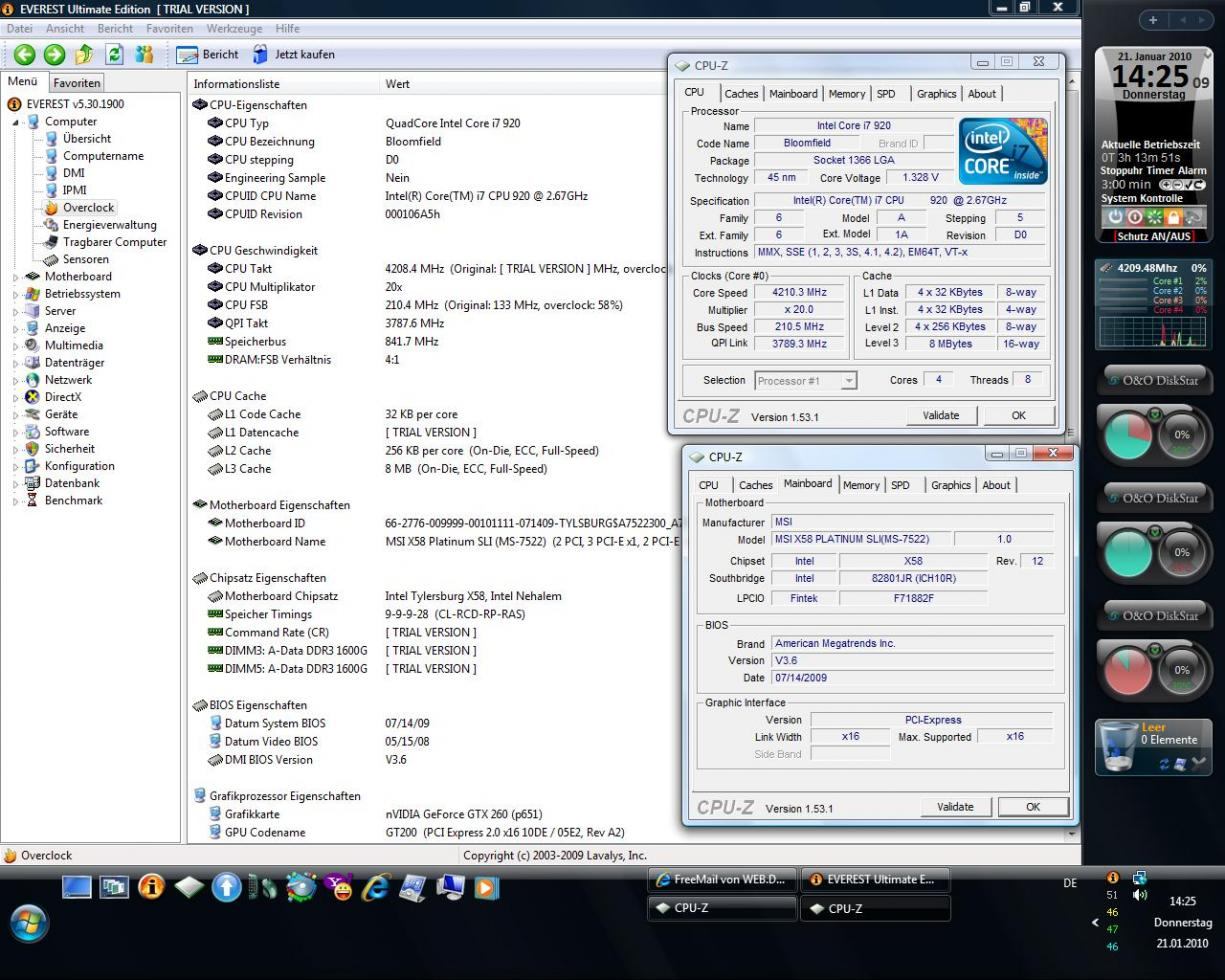Select Sensoren in the Computer tree
The height and width of the screenshot is (980, 1225).
pyautogui.click(x=76, y=259)
